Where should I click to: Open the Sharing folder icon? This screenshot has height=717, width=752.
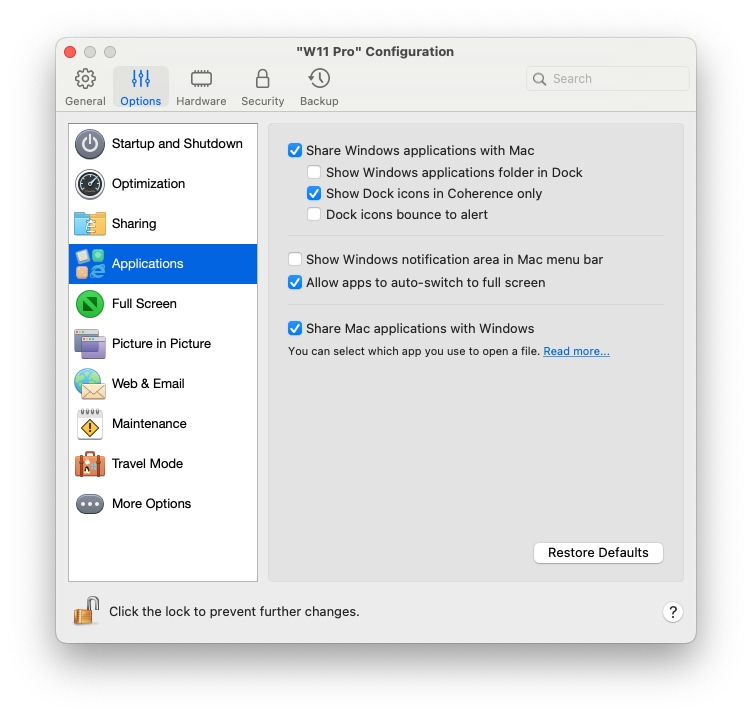tap(90, 224)
